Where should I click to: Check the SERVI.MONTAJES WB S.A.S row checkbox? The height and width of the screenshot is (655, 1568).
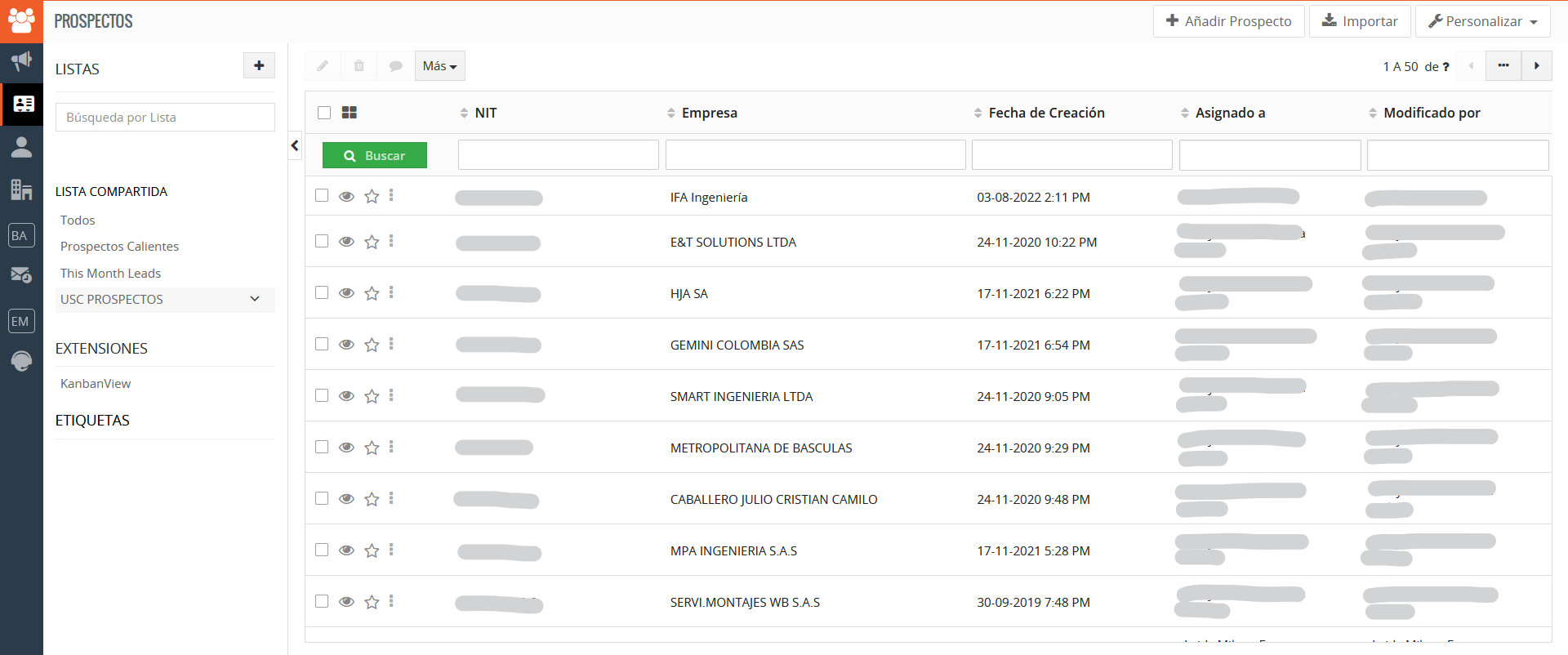pyautogui.click(x=322, y=601)
